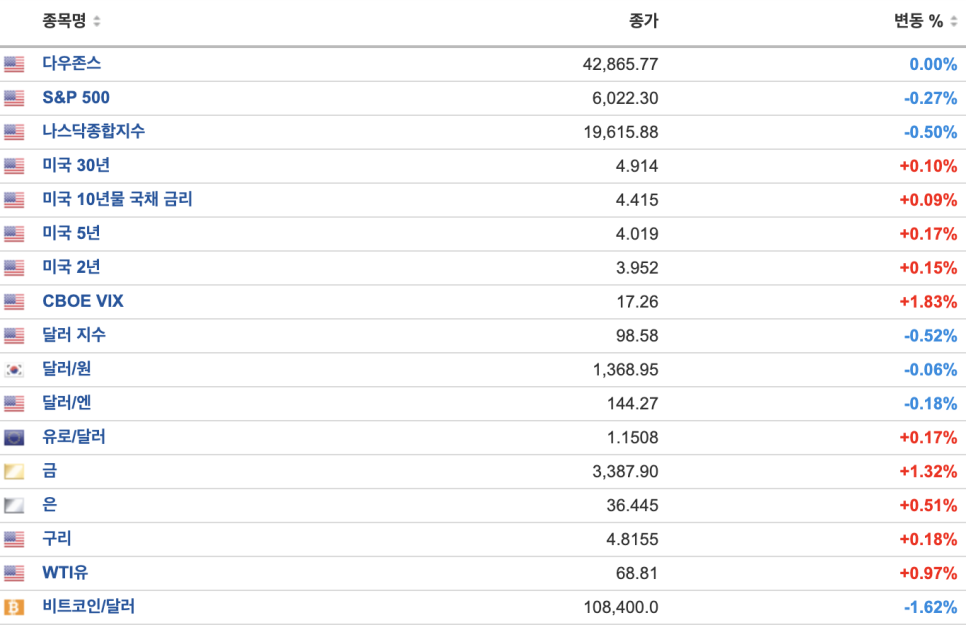966x625 pixels.
Task: Click the yield value 4.415
Action: click(637, 200)
